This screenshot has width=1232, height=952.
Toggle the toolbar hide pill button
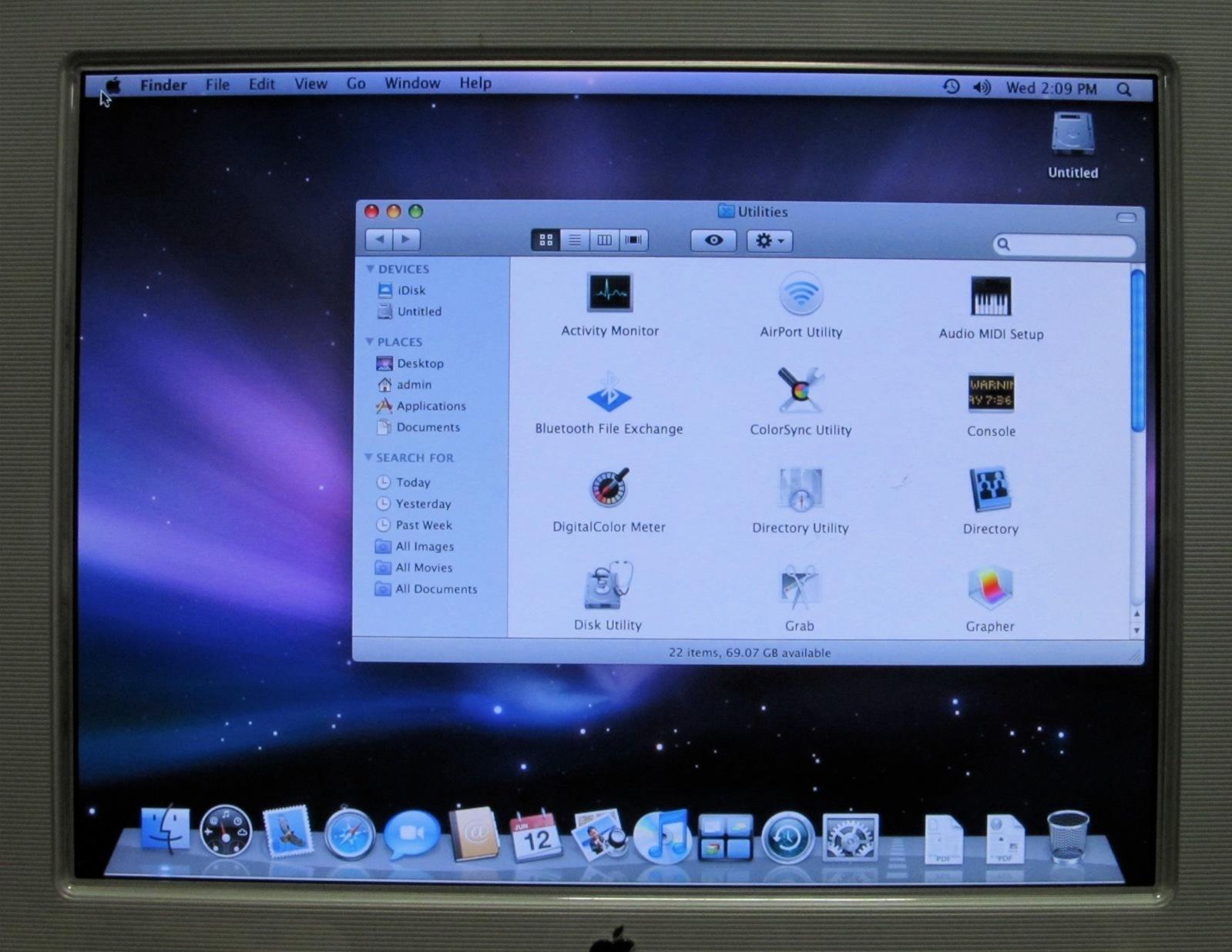coord(1126,218)
